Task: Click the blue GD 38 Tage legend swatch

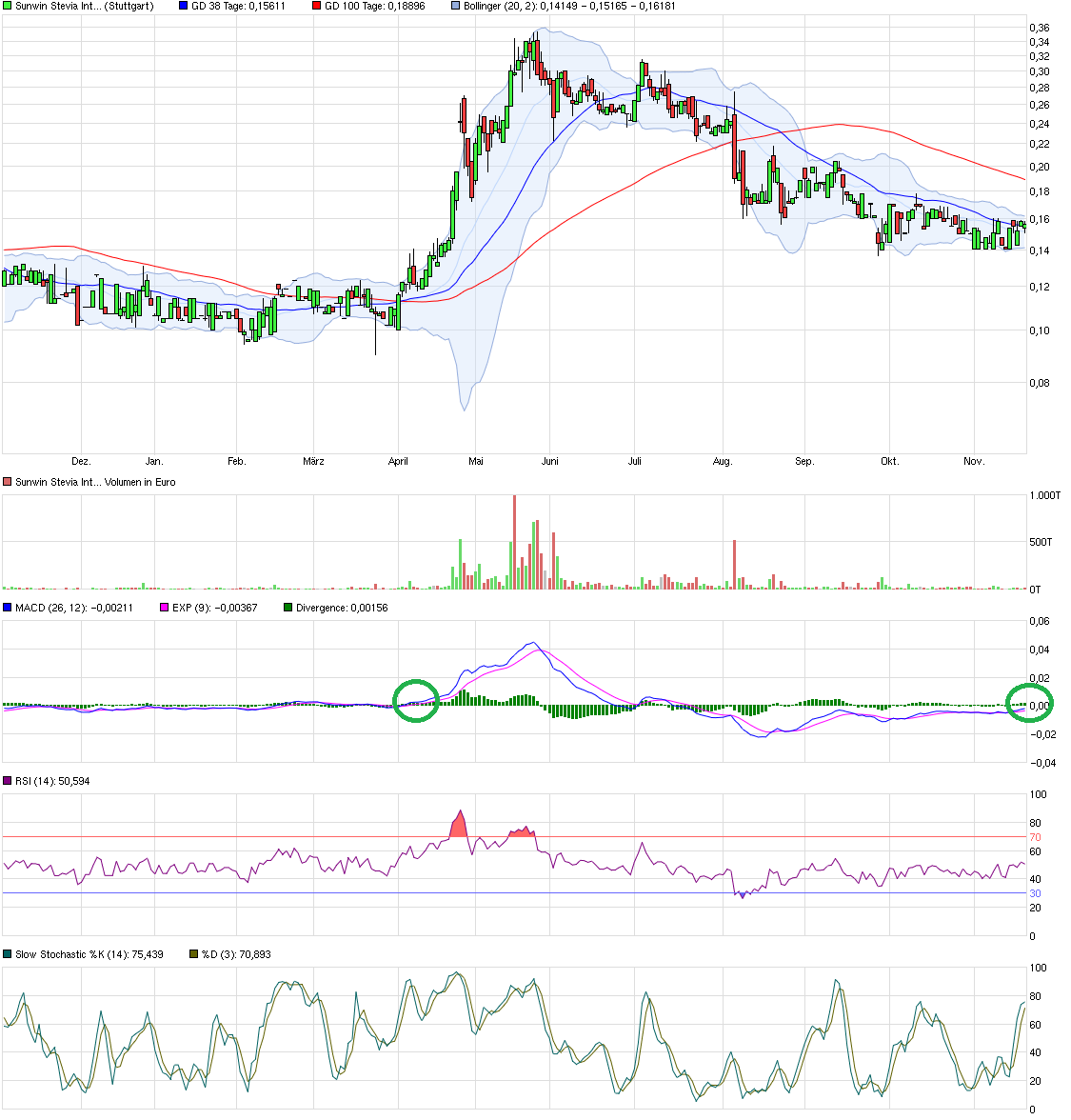Action: point(184,6)
